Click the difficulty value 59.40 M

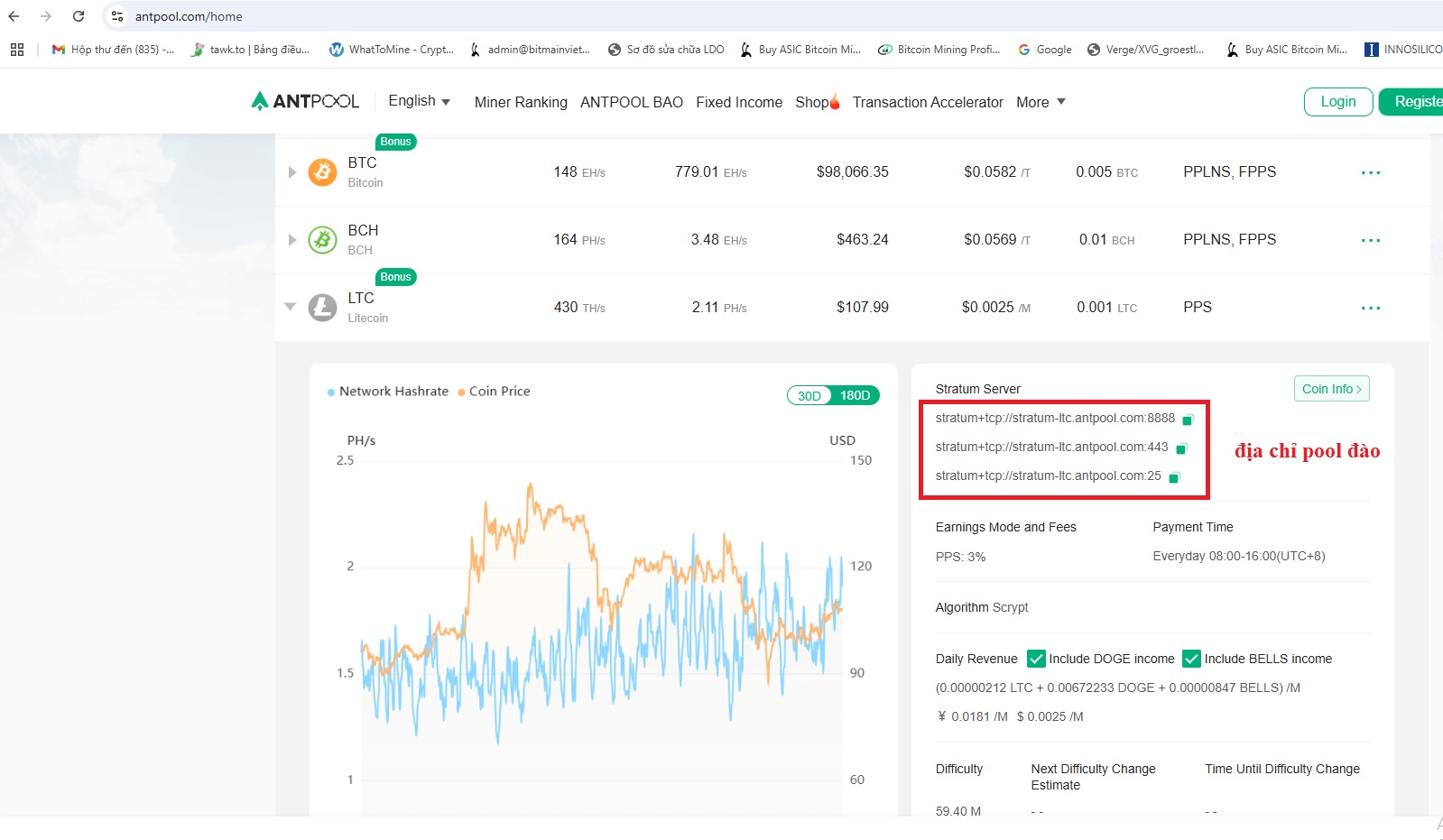958,810
